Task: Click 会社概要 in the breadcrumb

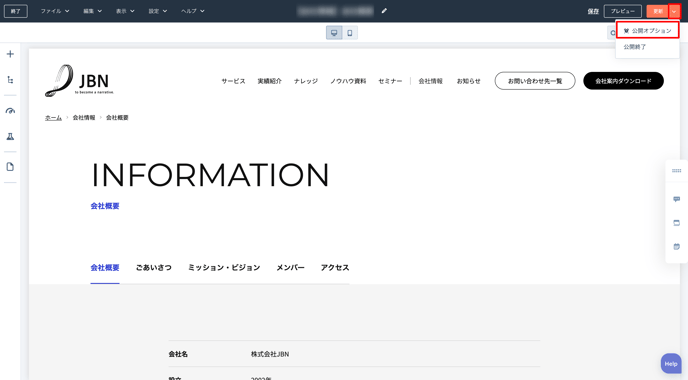Action: [x=117, y=118]
